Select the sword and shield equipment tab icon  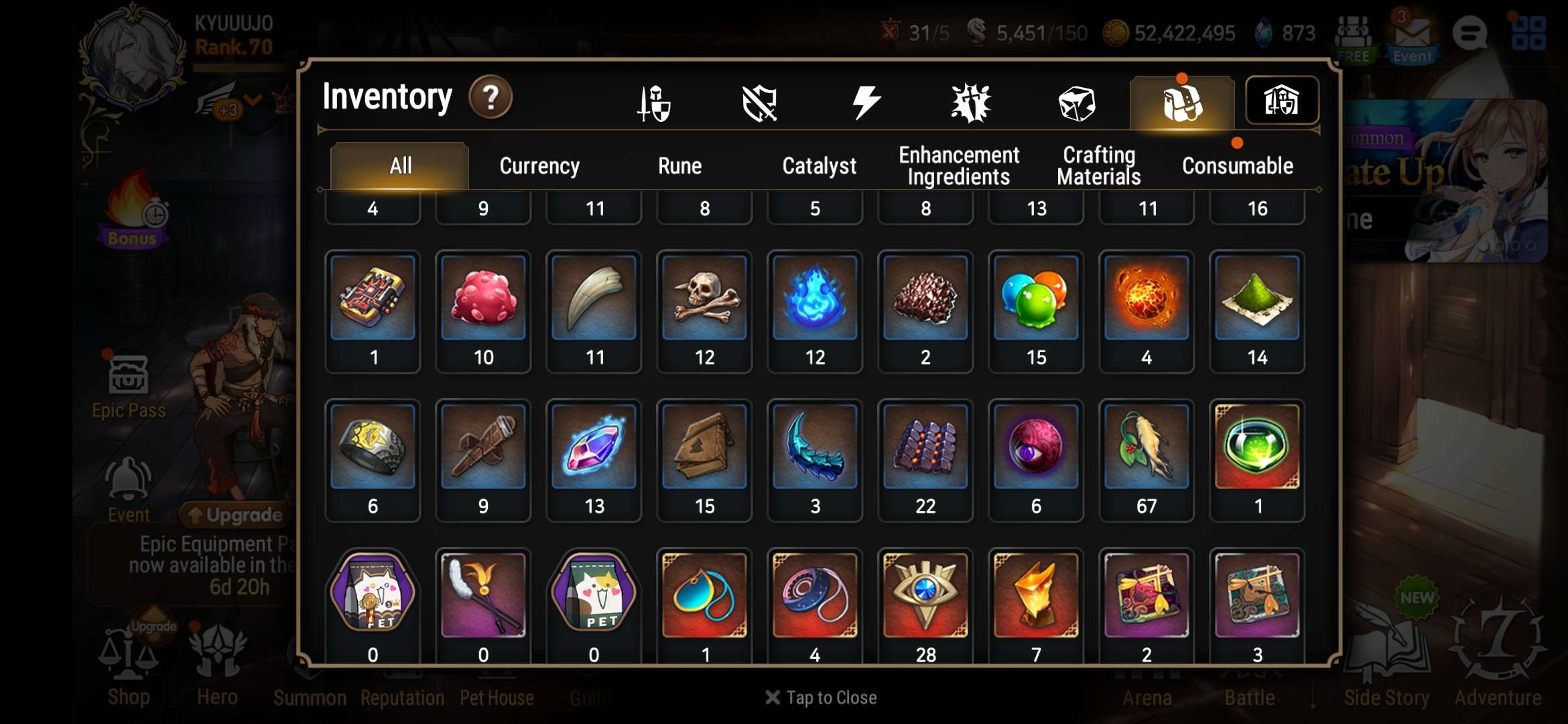(x=654, y=103)
